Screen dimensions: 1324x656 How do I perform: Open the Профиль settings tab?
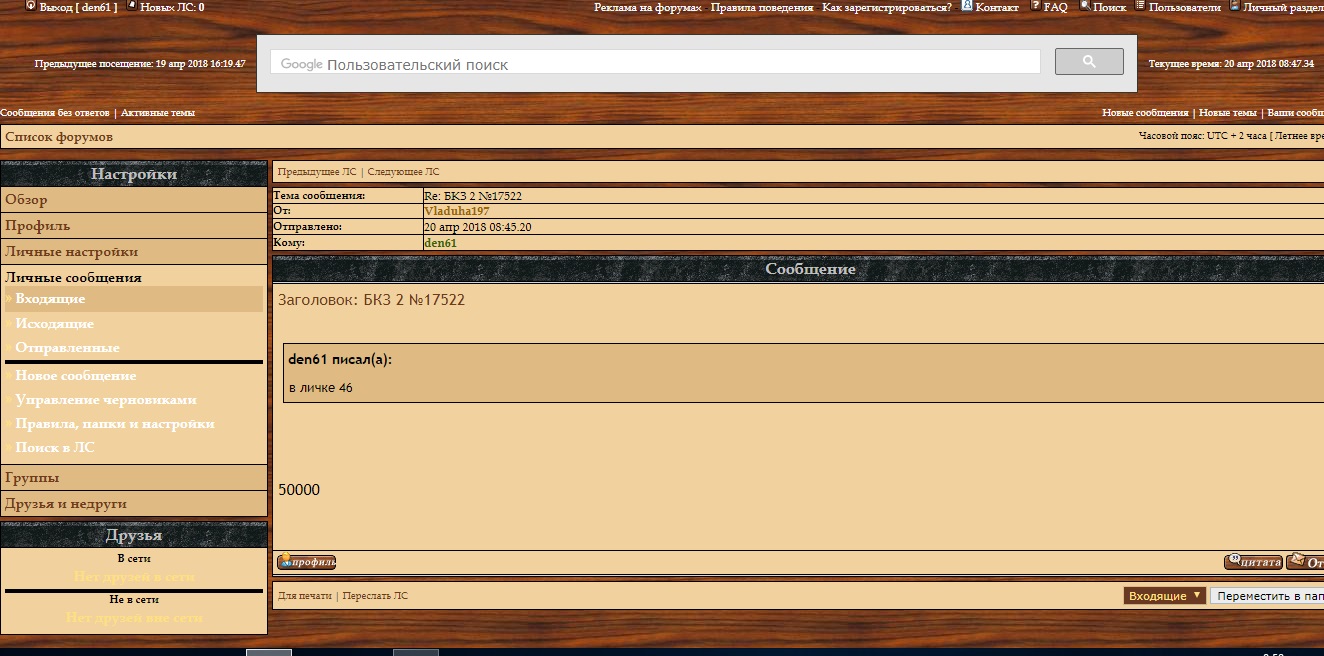(x=38, y=226)
